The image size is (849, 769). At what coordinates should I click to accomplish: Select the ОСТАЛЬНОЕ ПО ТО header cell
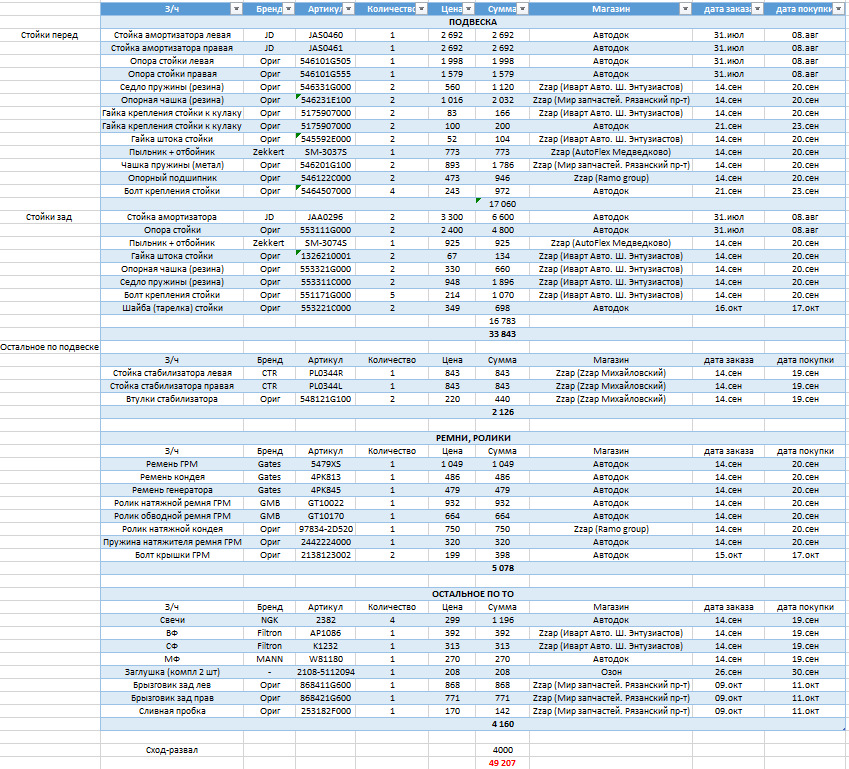473,594
